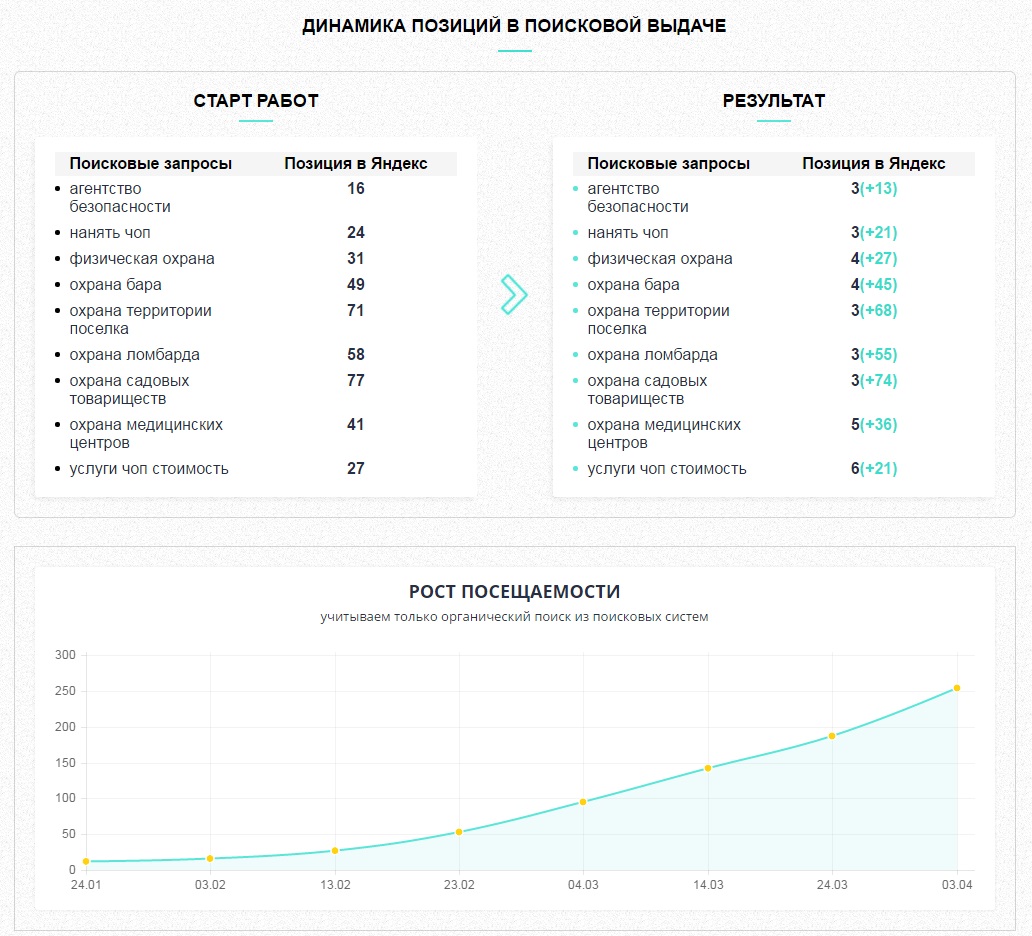Screen dimensions: 1032x936
Task: Click the +68 position gain value
Action: 879,310
